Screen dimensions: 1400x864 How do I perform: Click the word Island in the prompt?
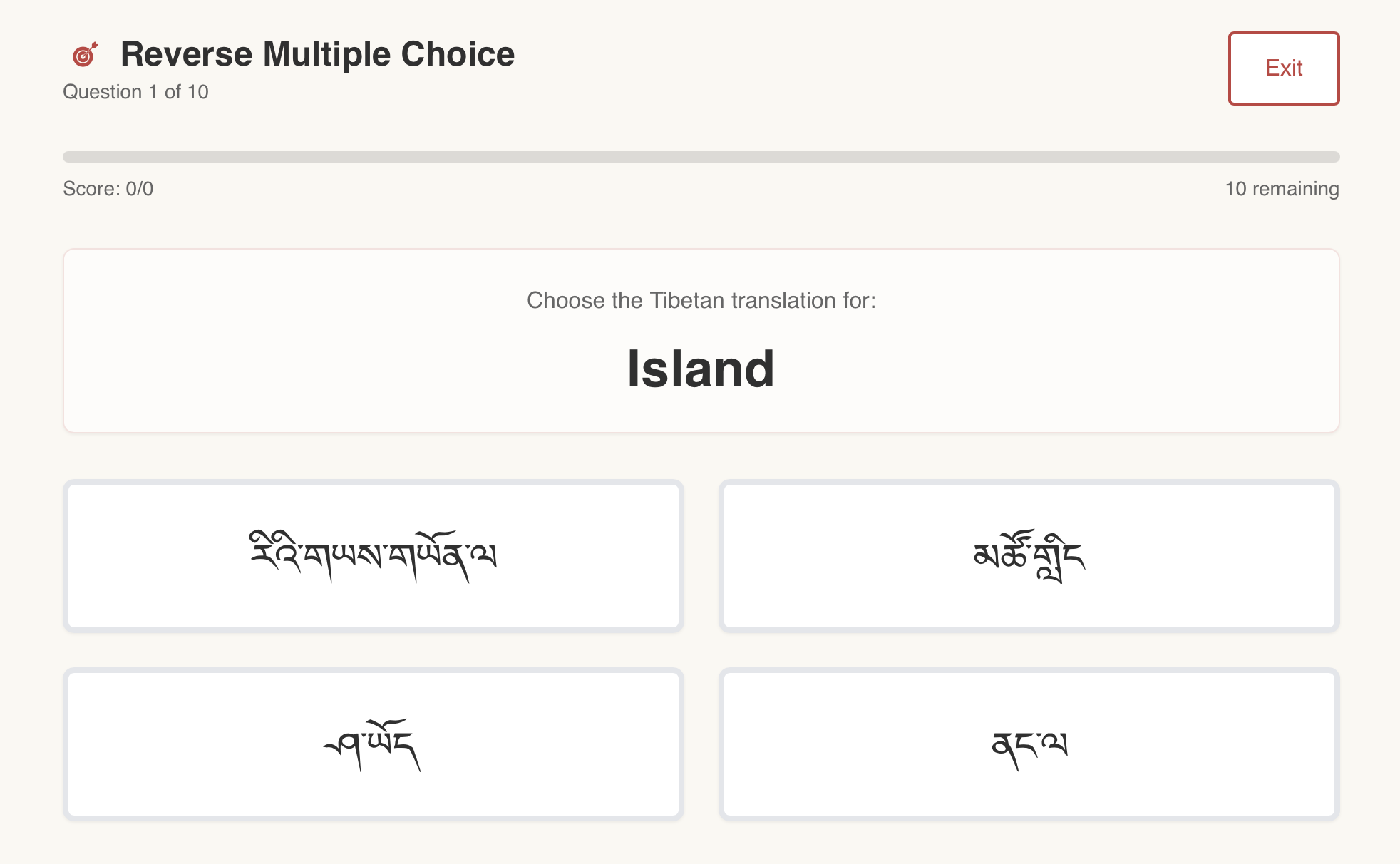click(701, 369)
